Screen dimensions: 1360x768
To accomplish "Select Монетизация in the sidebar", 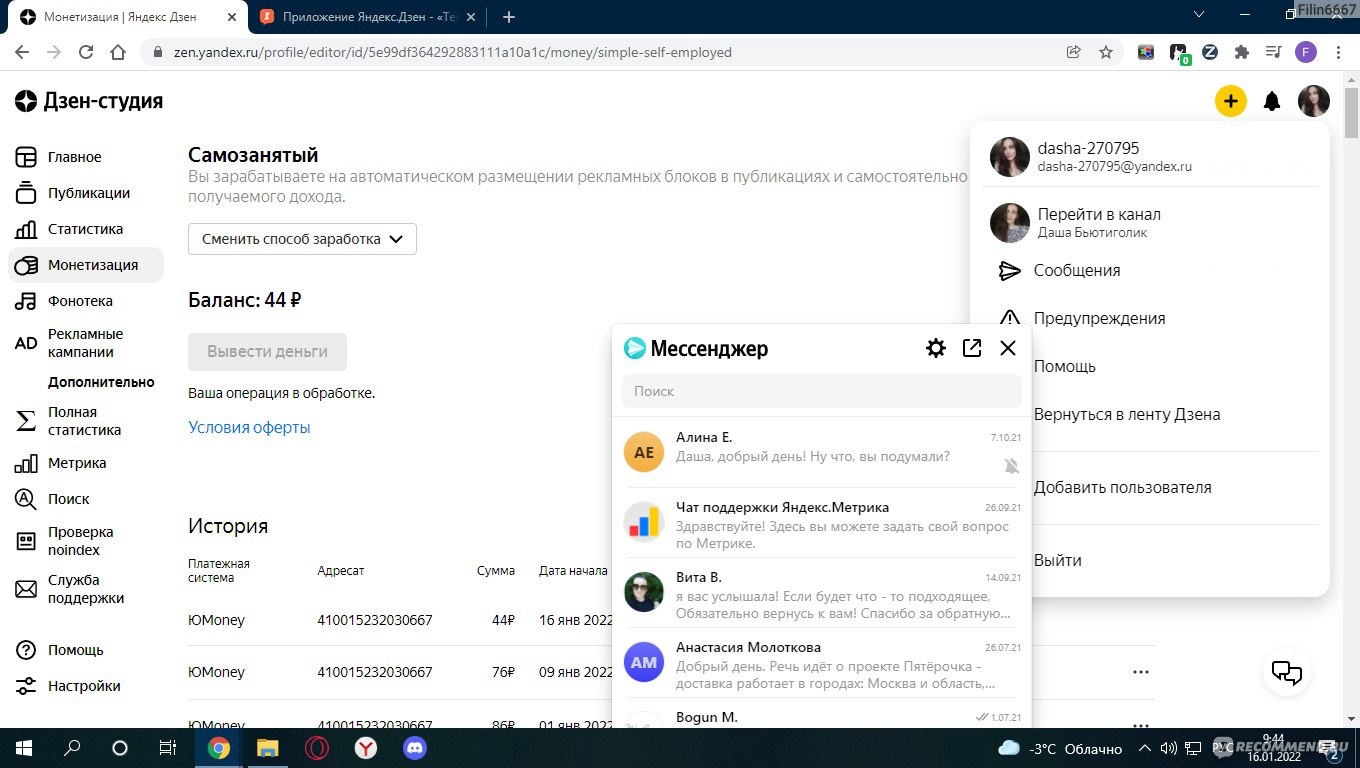I will [86, 265].
